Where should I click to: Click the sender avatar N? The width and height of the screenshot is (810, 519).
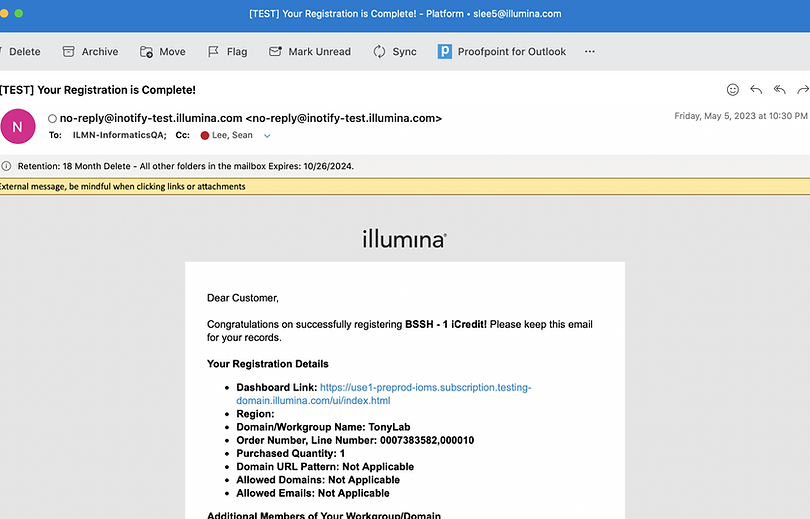[18, 127]
